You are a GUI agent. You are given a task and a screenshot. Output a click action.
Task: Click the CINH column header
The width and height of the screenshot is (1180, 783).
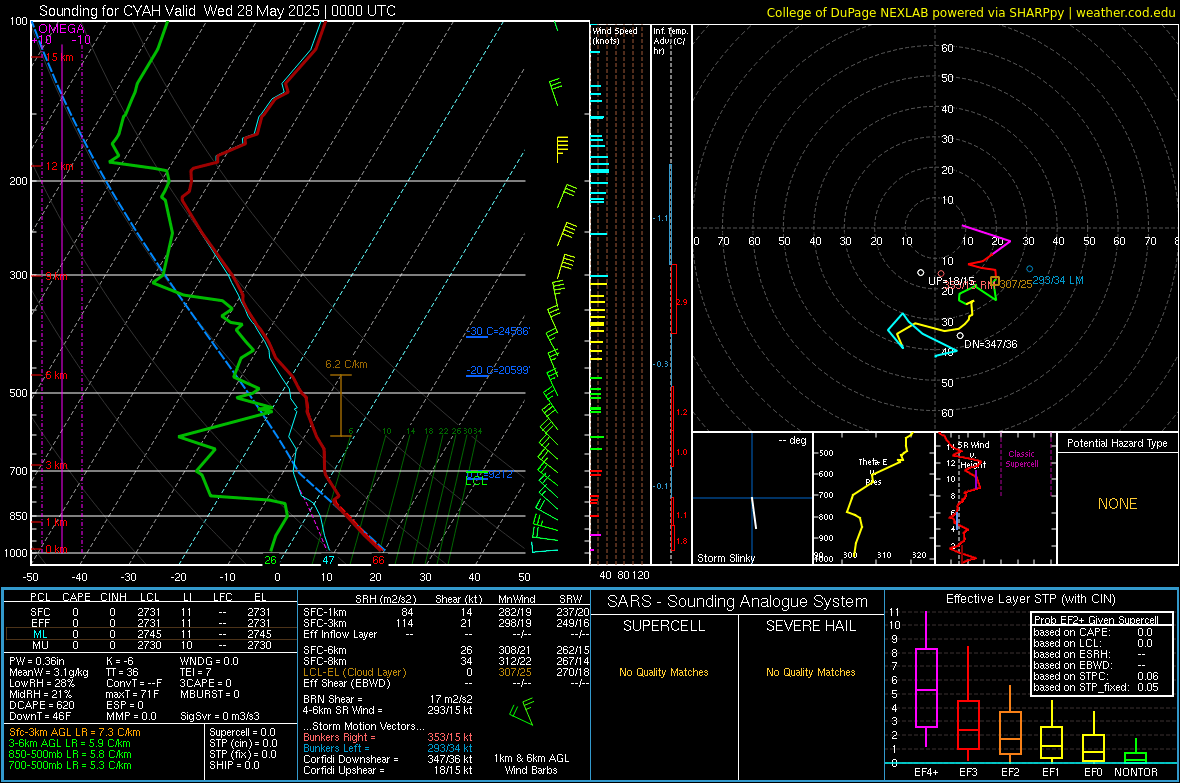[x=114, y=597]
